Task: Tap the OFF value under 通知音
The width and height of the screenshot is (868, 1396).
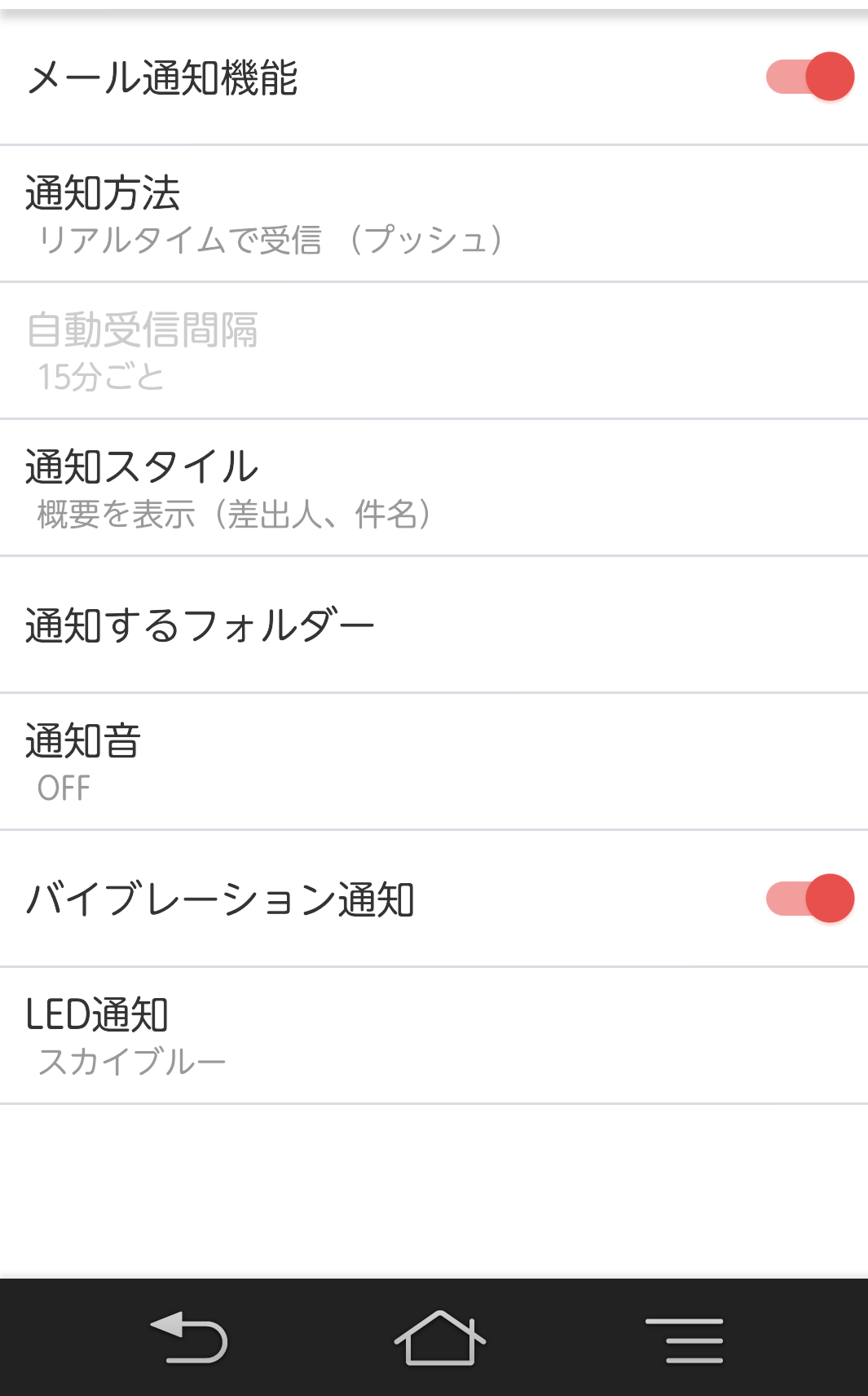Action: click(x=64, y=789)
